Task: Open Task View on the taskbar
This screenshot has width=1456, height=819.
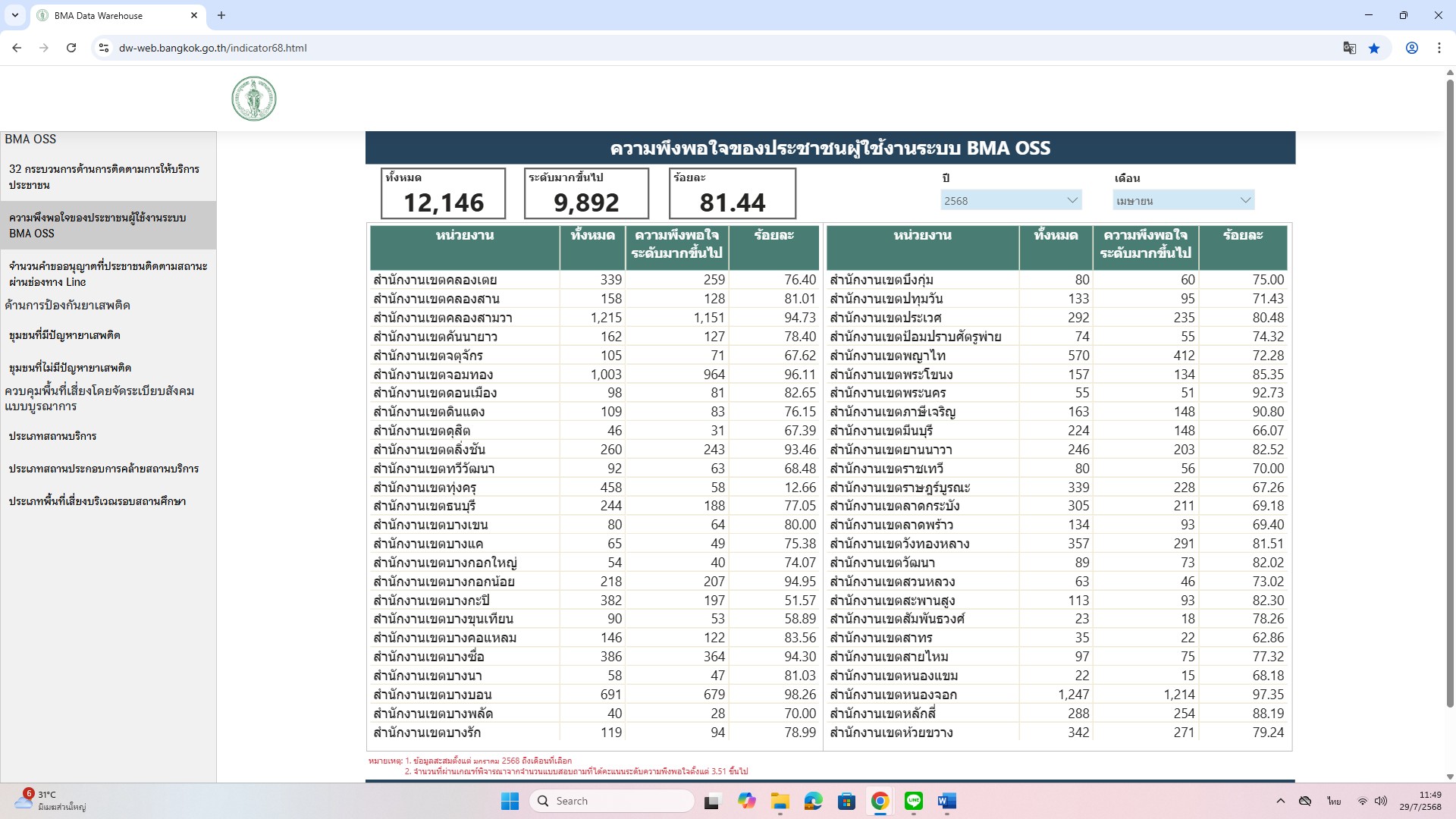Action: (712, 801)
